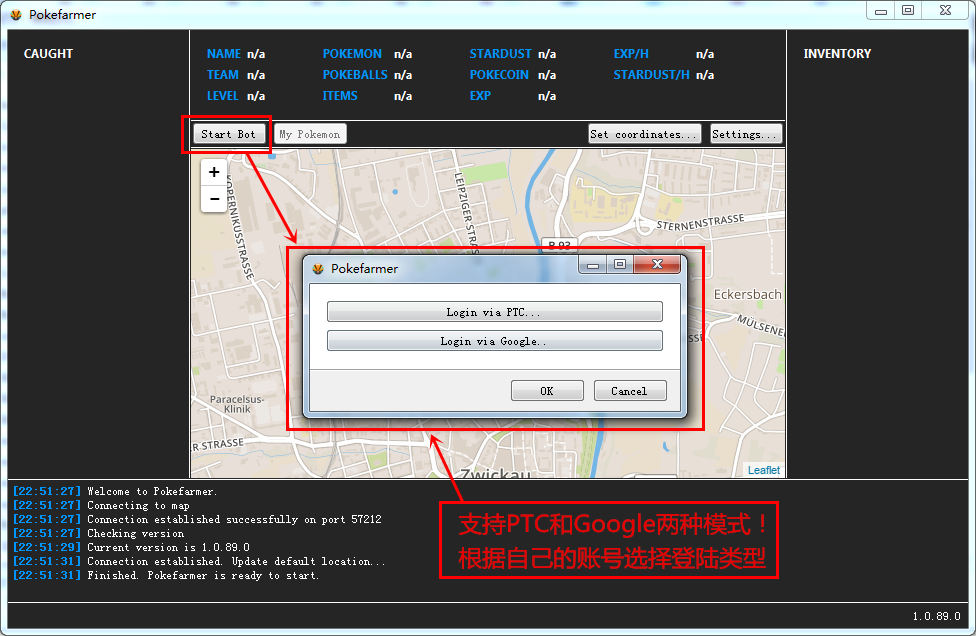
Task: Choose Login via Google
Action: (494, 341)
